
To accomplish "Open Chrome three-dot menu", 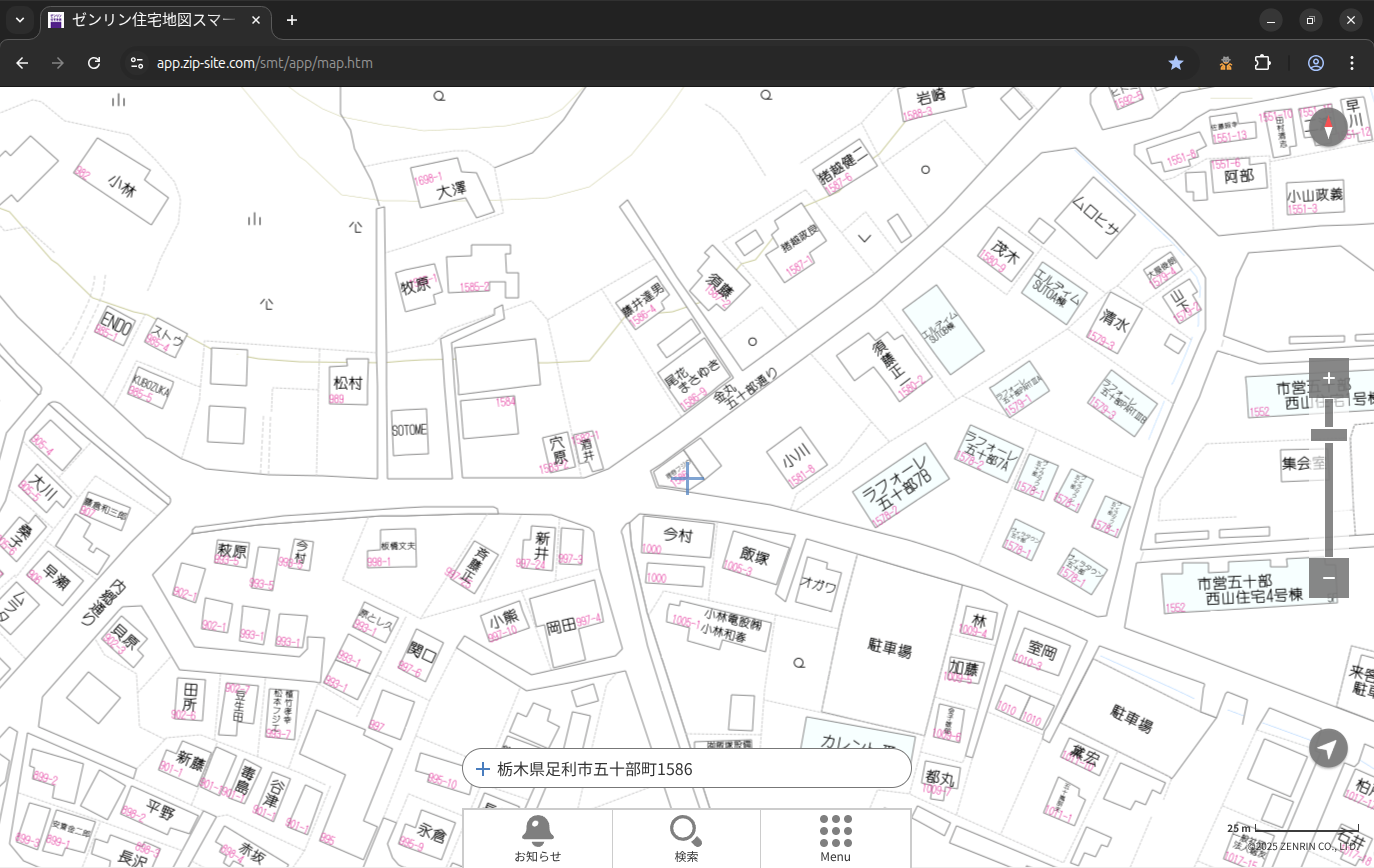I will (1352, 63).
